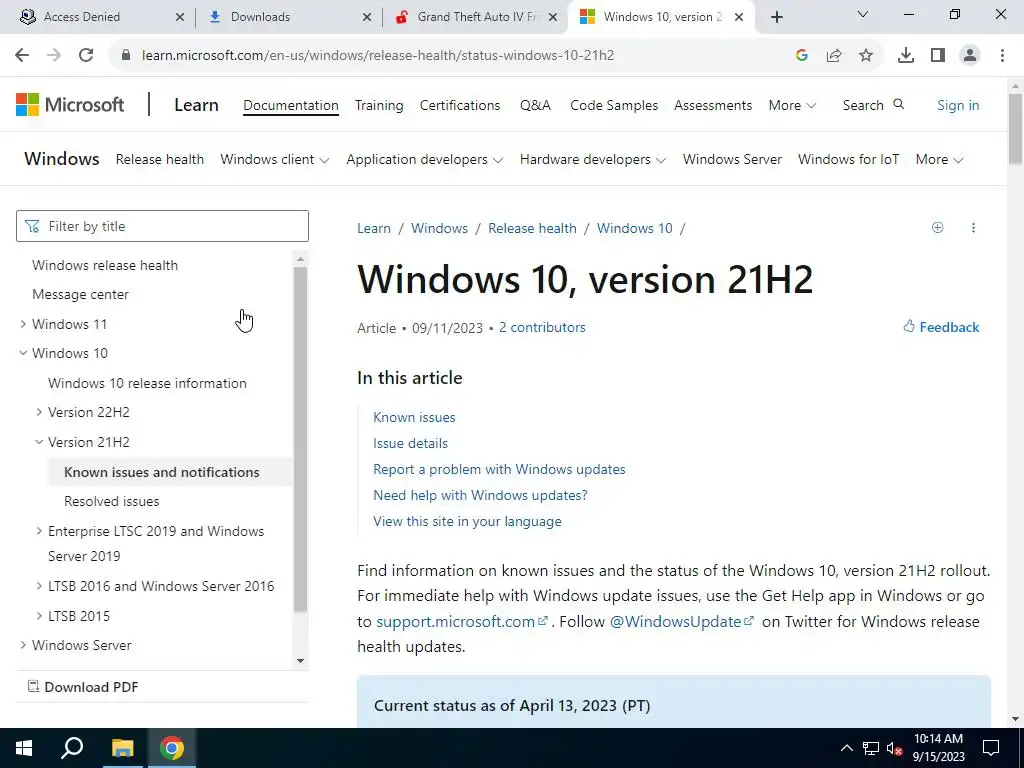The height and width of the screenshot is (768, 1024).
Task: Open taskbar search magnifier
Action: 72,748
